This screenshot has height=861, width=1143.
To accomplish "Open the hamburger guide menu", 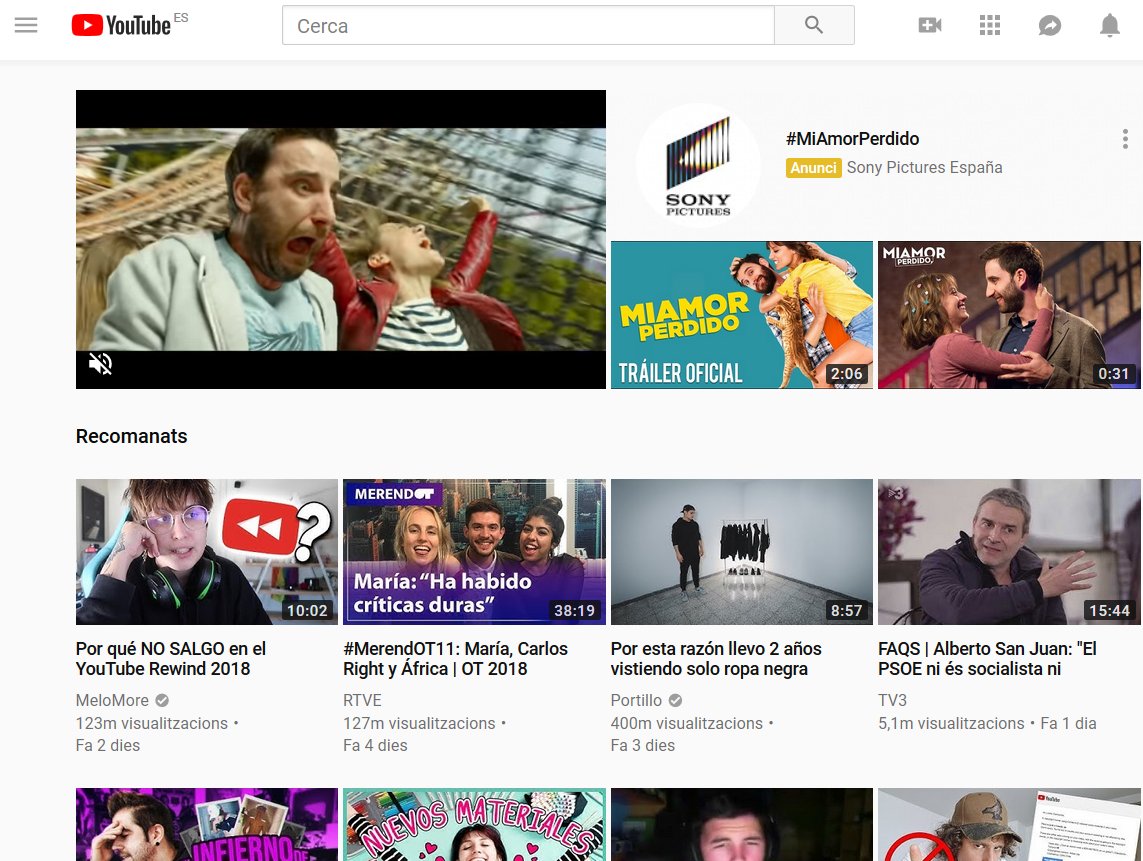I will (26, 26).
